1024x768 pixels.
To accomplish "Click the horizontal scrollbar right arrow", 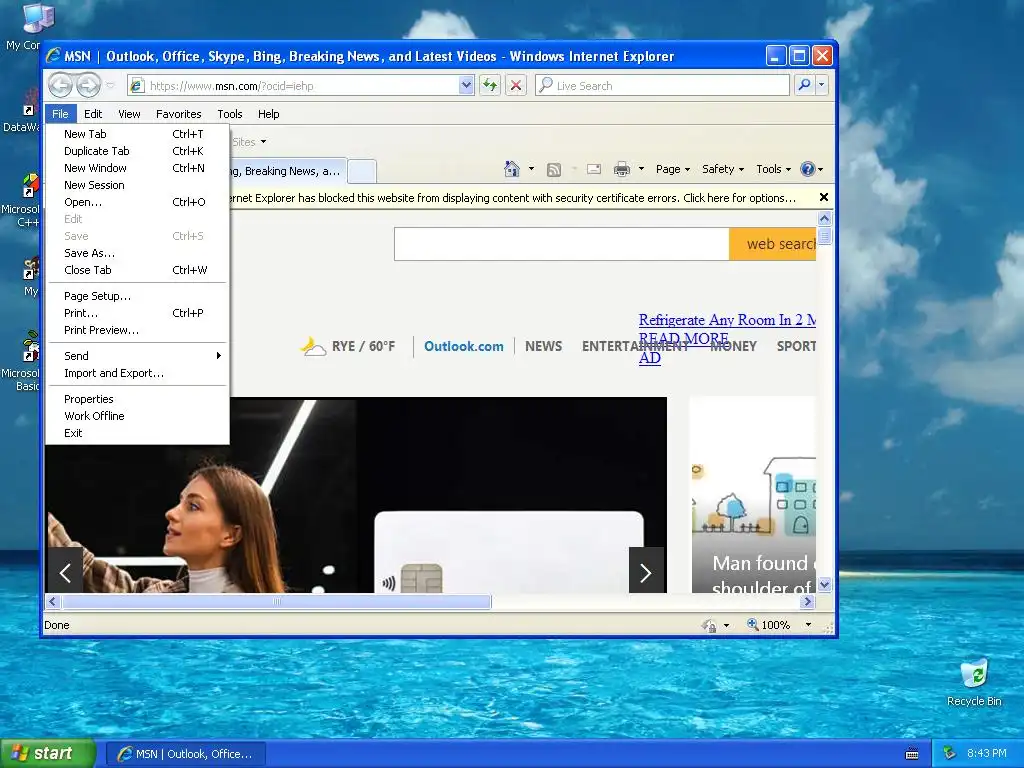I will click(x=808, y=601).
